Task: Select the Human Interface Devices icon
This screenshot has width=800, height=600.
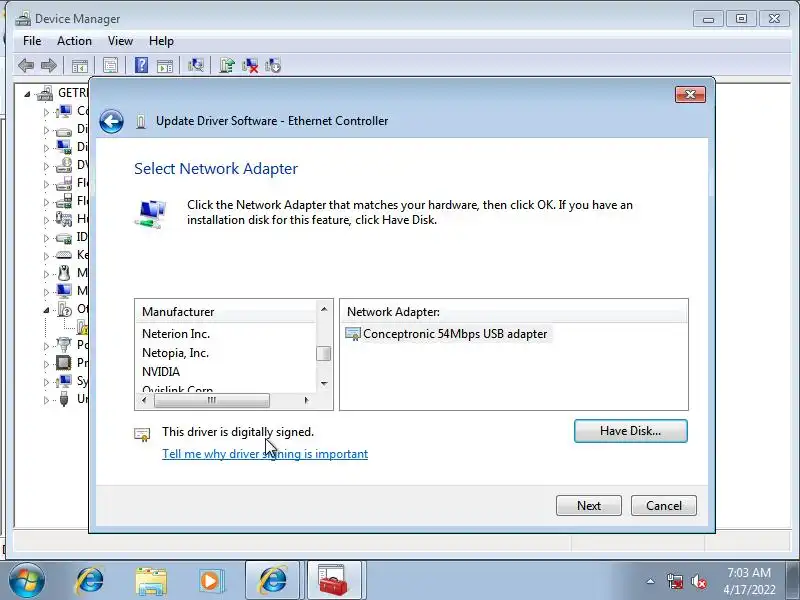Action: [x=64, y=219]
